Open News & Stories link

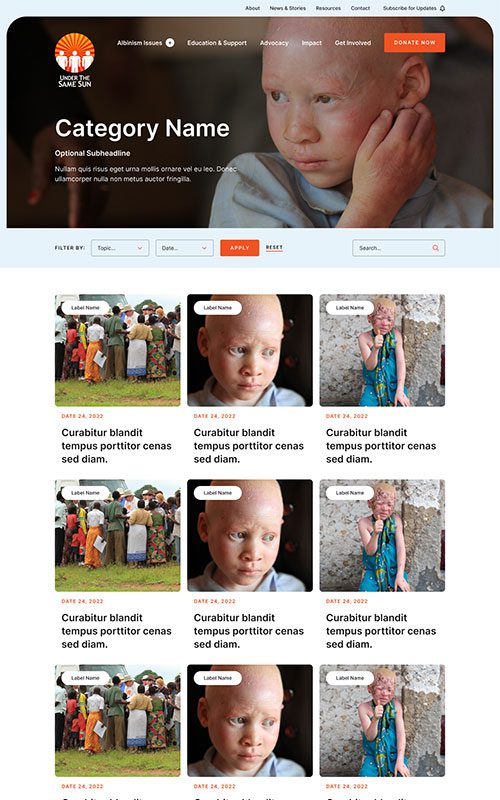pyautogui.click(x=288, y=8)
